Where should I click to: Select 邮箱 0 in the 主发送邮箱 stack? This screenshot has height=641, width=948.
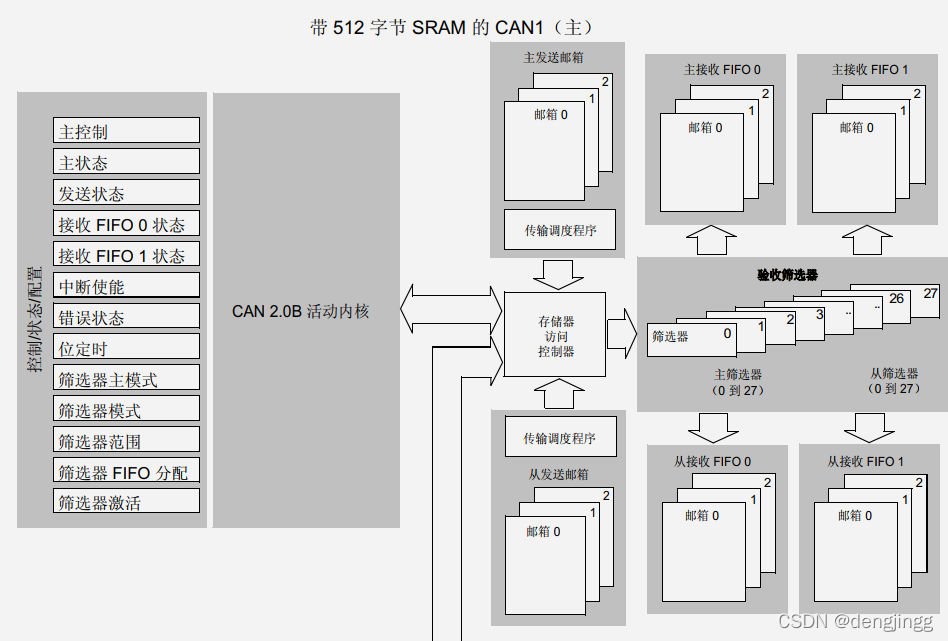[544, 151]
